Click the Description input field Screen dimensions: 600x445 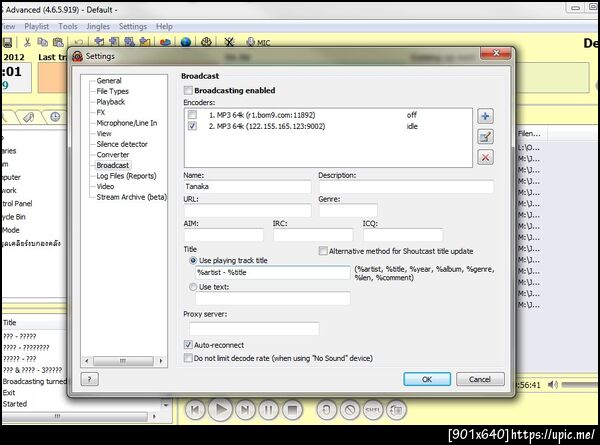(x=406, y=187)
